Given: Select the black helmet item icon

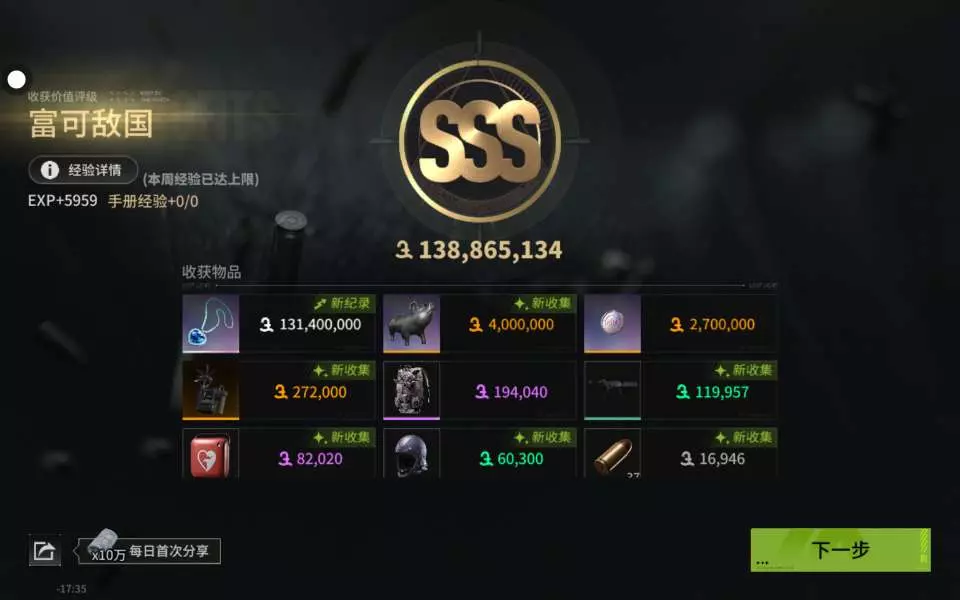Looking at the screenshot, I should [x=411, y=454].
